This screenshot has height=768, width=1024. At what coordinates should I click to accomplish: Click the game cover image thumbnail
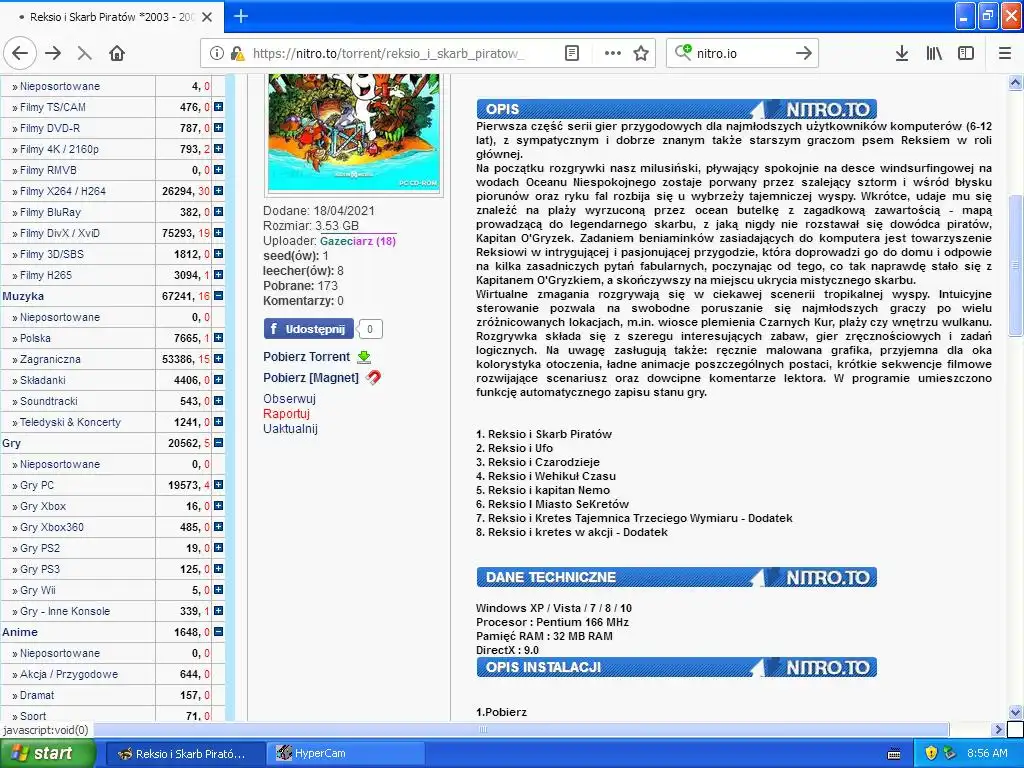tap(353, 133)
